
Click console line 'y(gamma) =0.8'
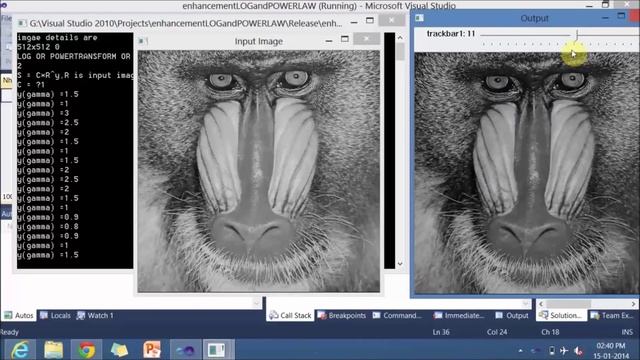point(48,227)
